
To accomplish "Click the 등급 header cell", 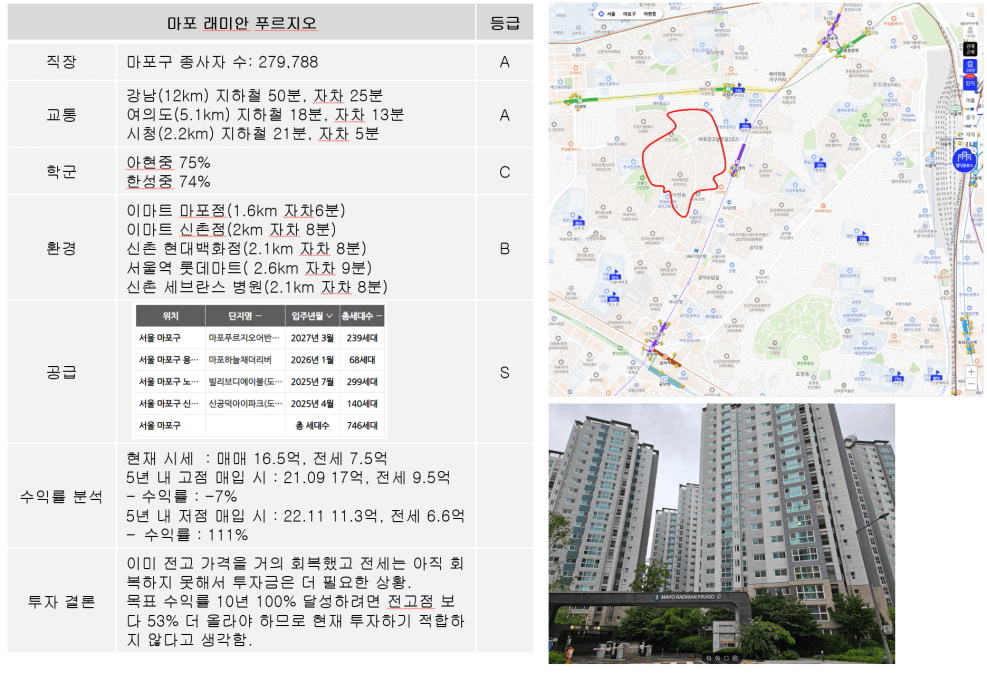I will point(505,23).
